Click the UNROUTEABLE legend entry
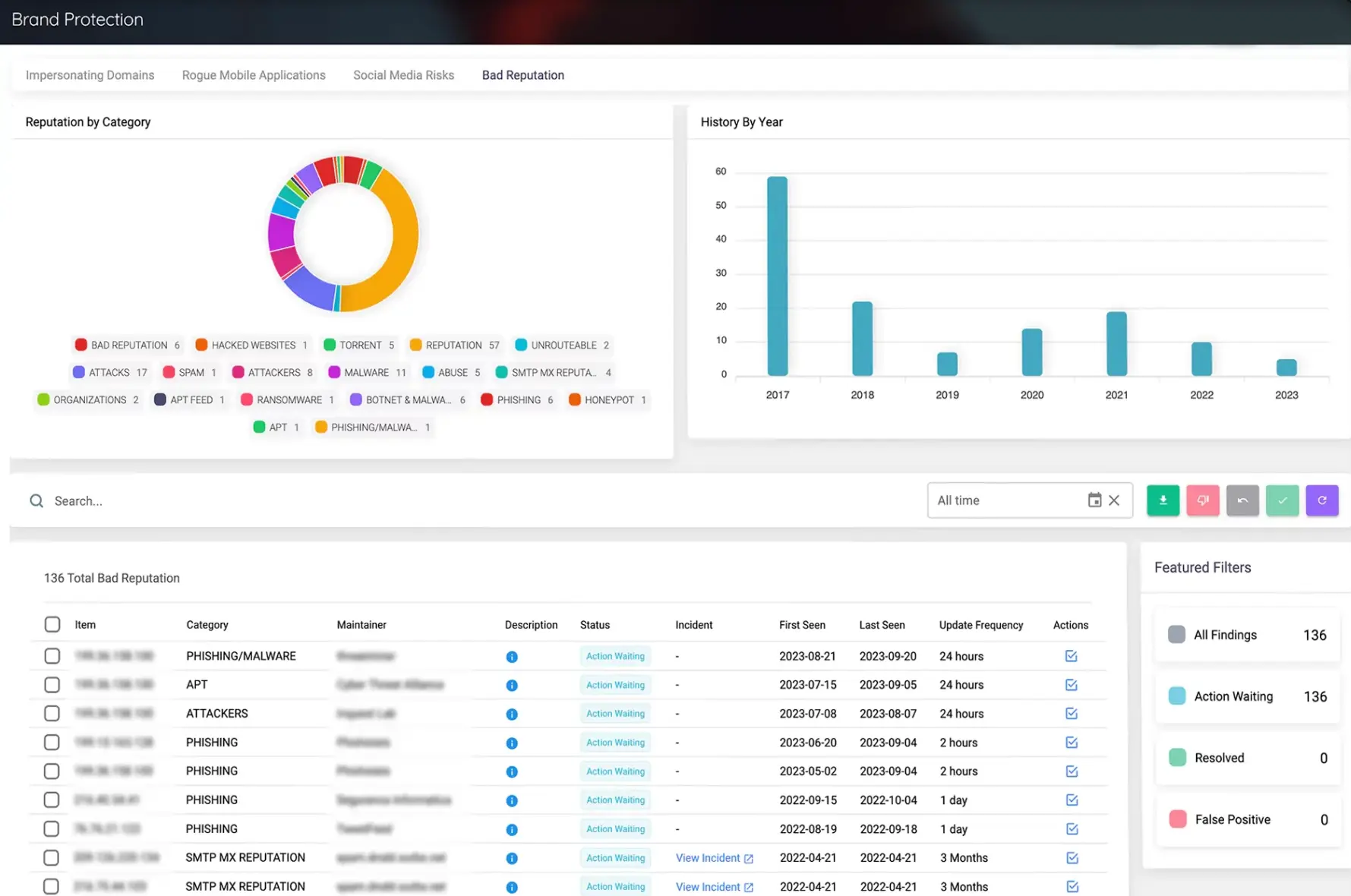This screenshot has width=1351, height=896. pos(562,345)
